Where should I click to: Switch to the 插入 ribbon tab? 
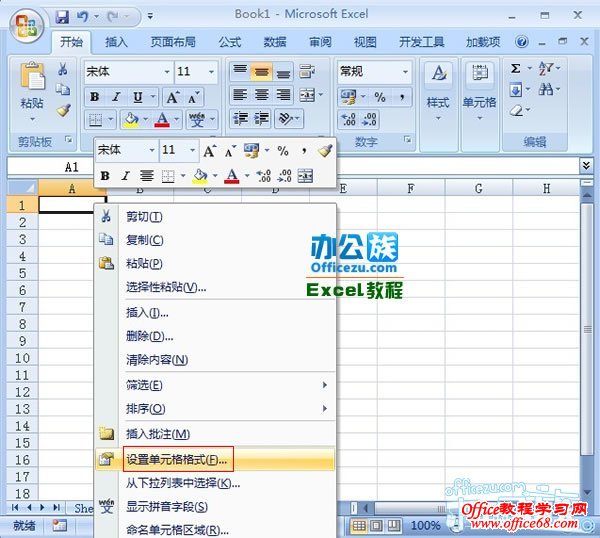pos(116,42)
